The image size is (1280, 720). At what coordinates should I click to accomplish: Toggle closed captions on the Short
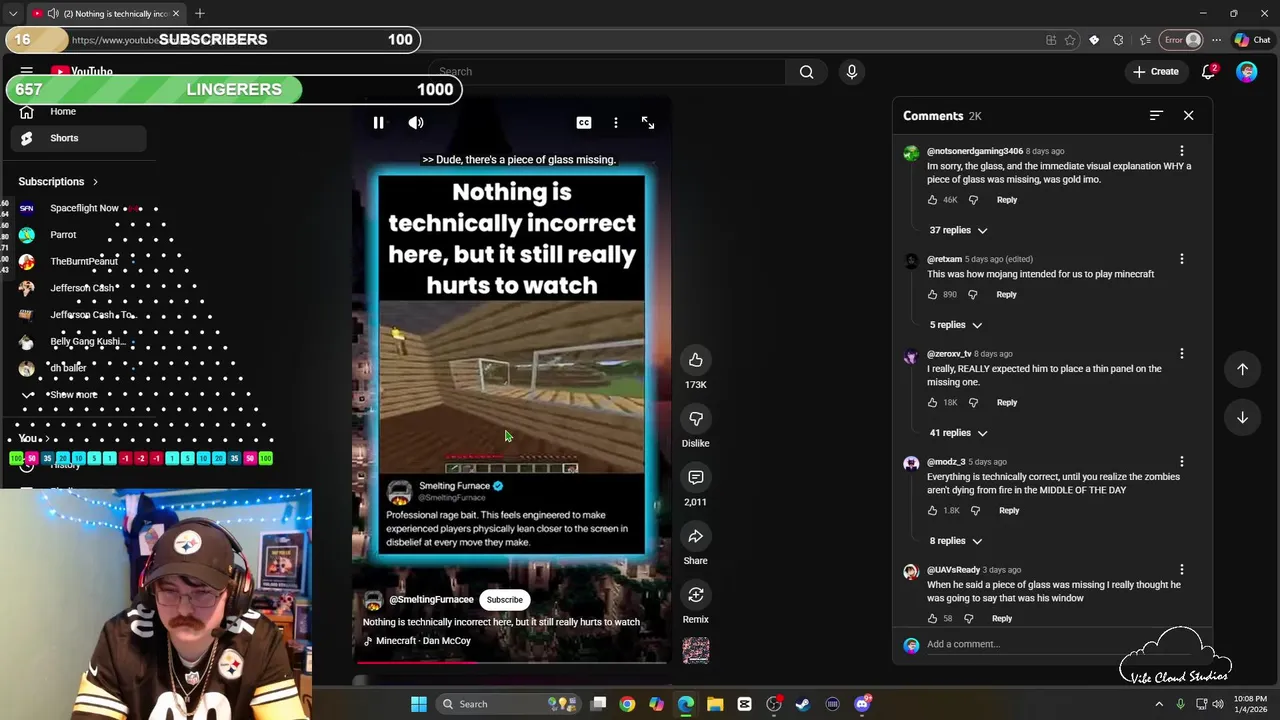tap(584, 123)
